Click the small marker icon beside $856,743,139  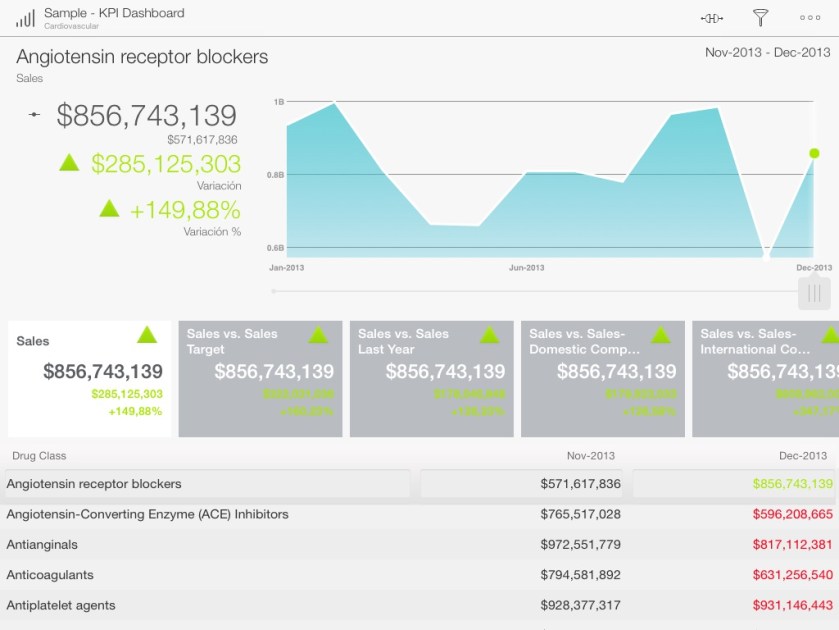[35, 116]
